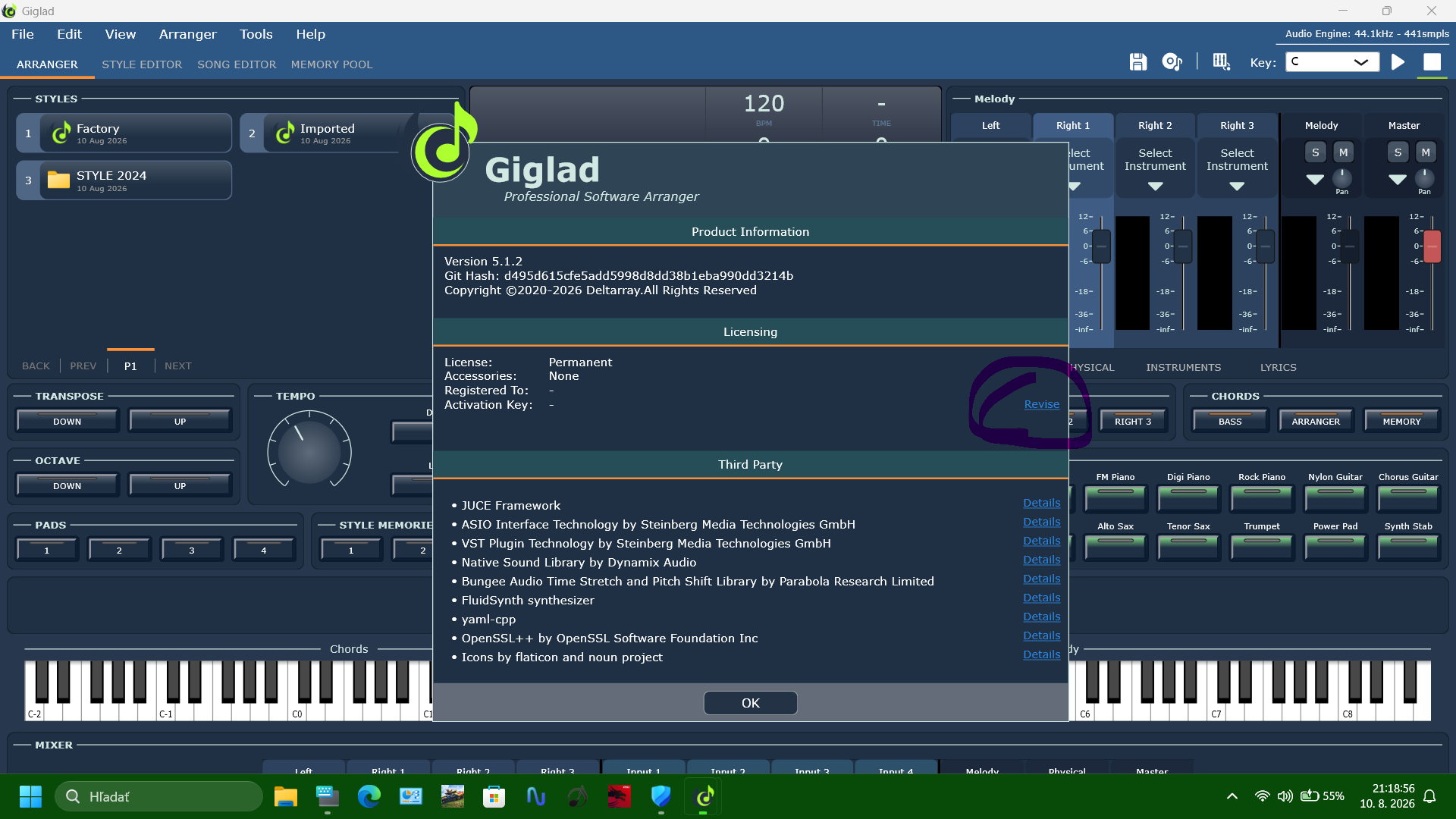
Task: Open the Windows Start menu
Action: click(30, 796)
